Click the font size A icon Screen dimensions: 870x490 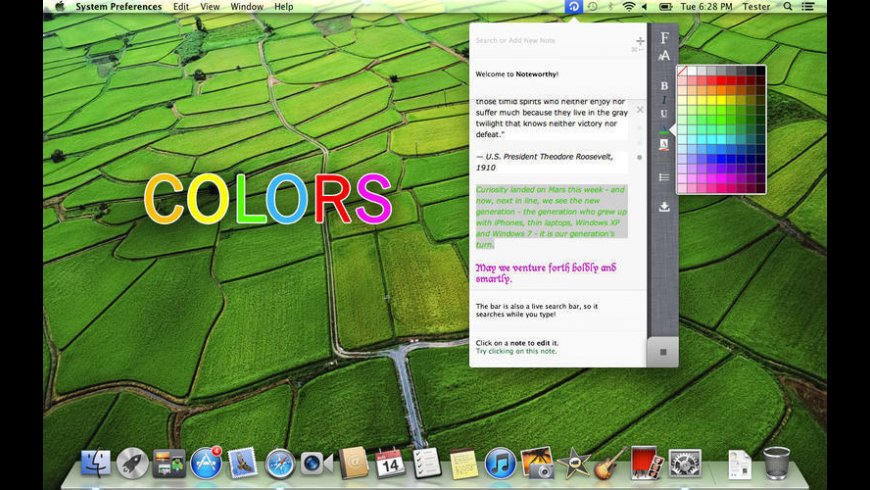(x=664, y=56)
